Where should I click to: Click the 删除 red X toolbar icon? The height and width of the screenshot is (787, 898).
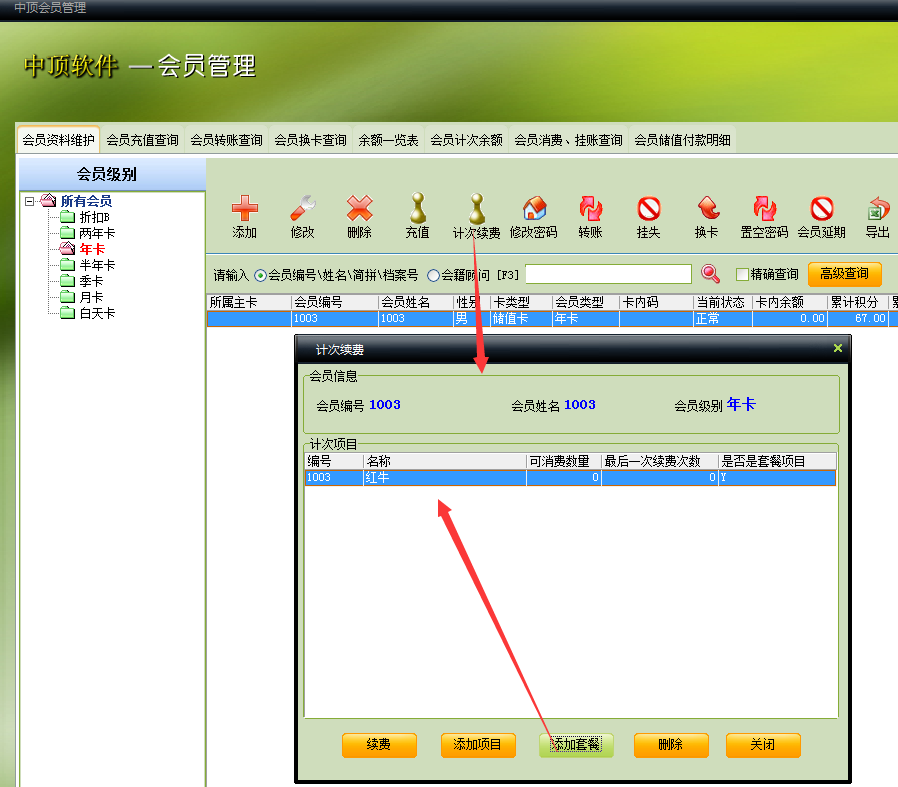tap(360, 208)
